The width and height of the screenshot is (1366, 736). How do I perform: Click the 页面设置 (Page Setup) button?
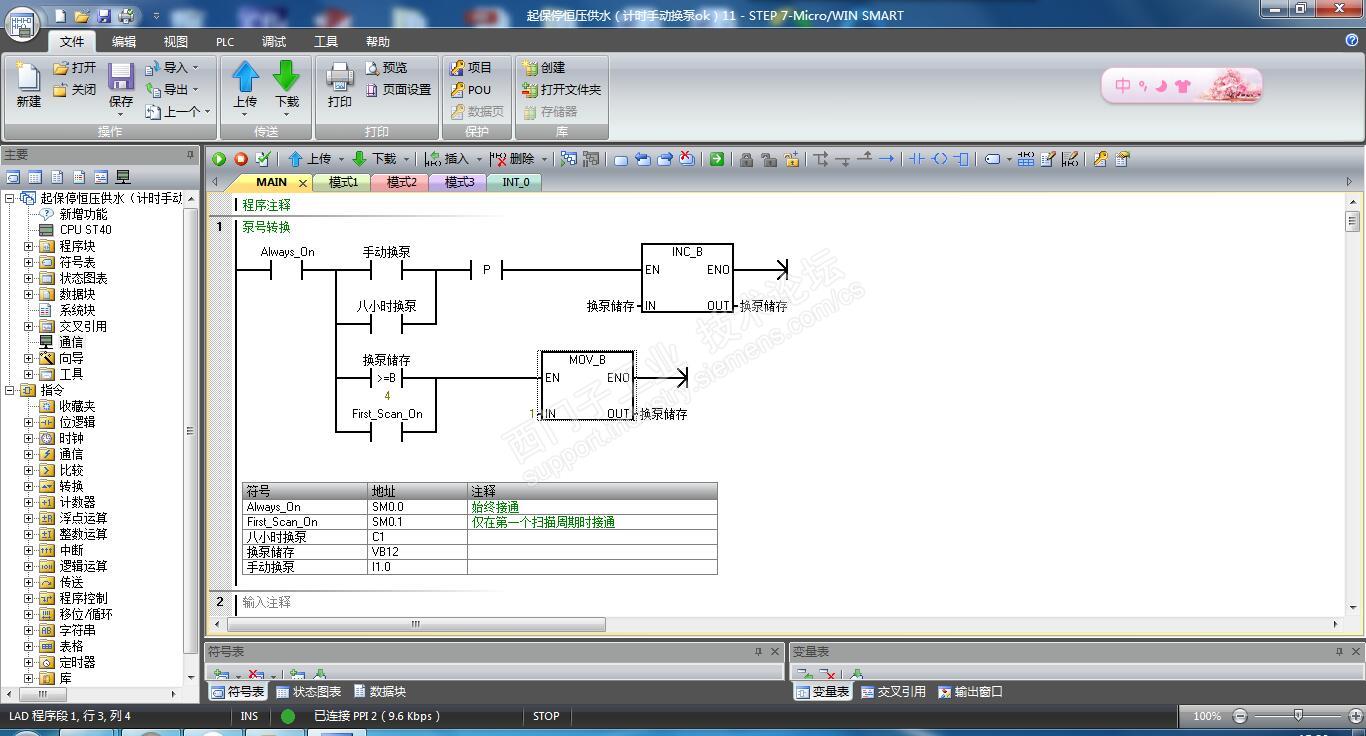398,89
